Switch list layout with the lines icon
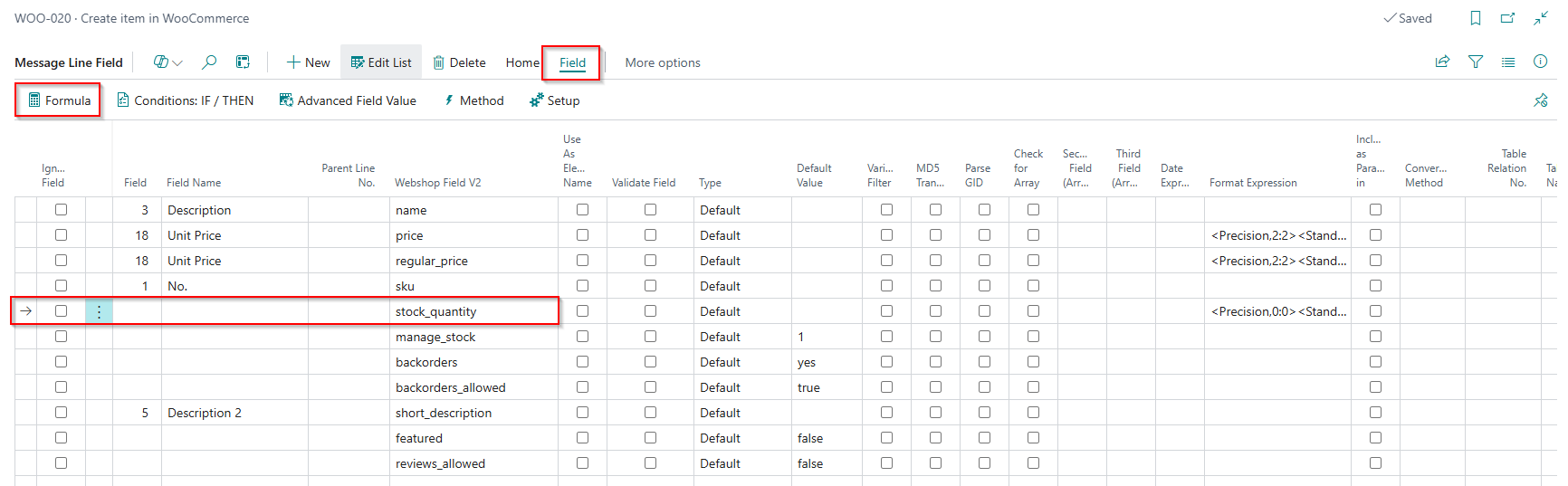Image resolution: width=1568 pixels, height=486 pixels. click(1508, 62)
